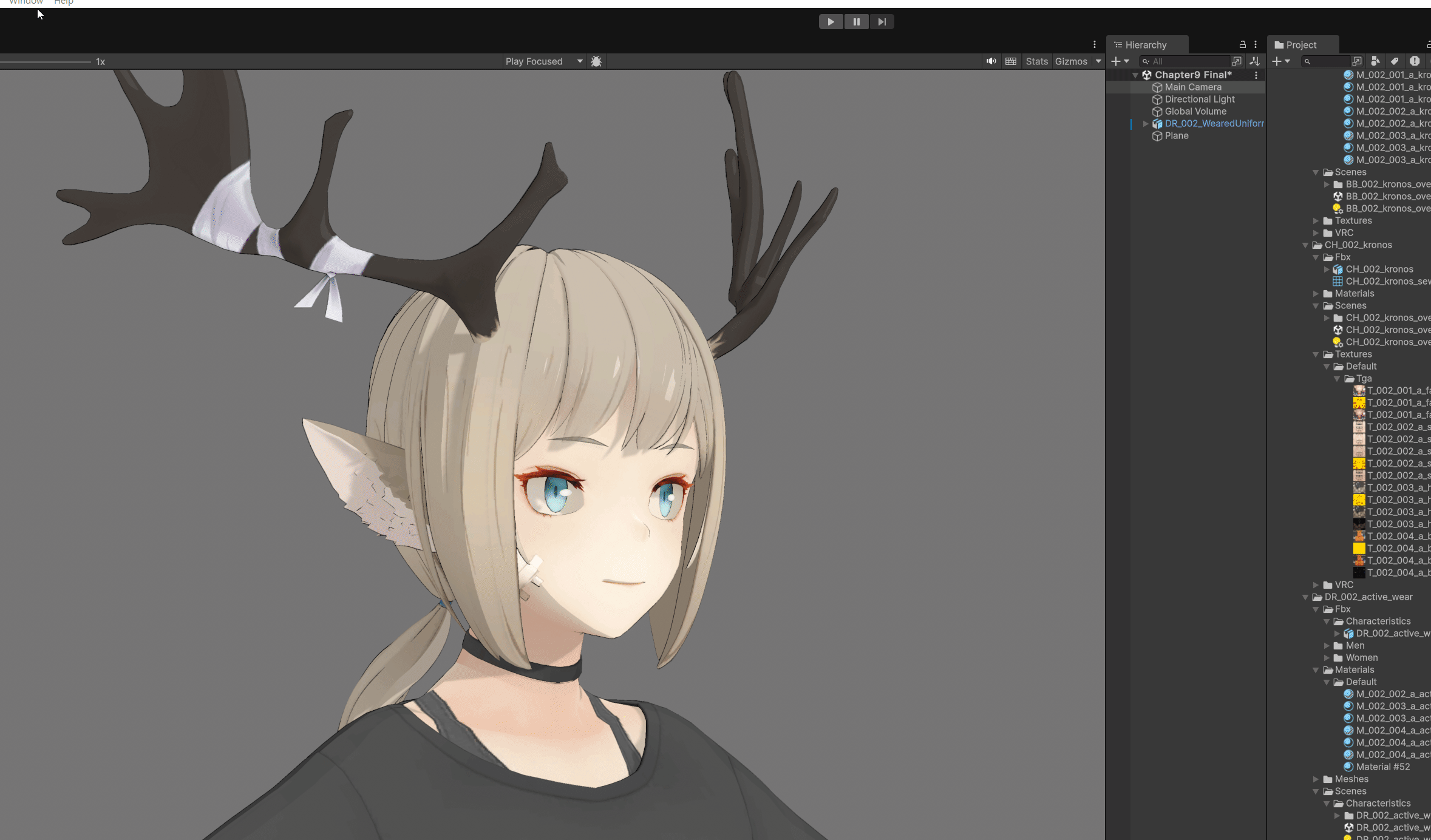Screen dimensions: 1431x840
Task: Toggle the Gizmos button
Action: coord(1071,61)
